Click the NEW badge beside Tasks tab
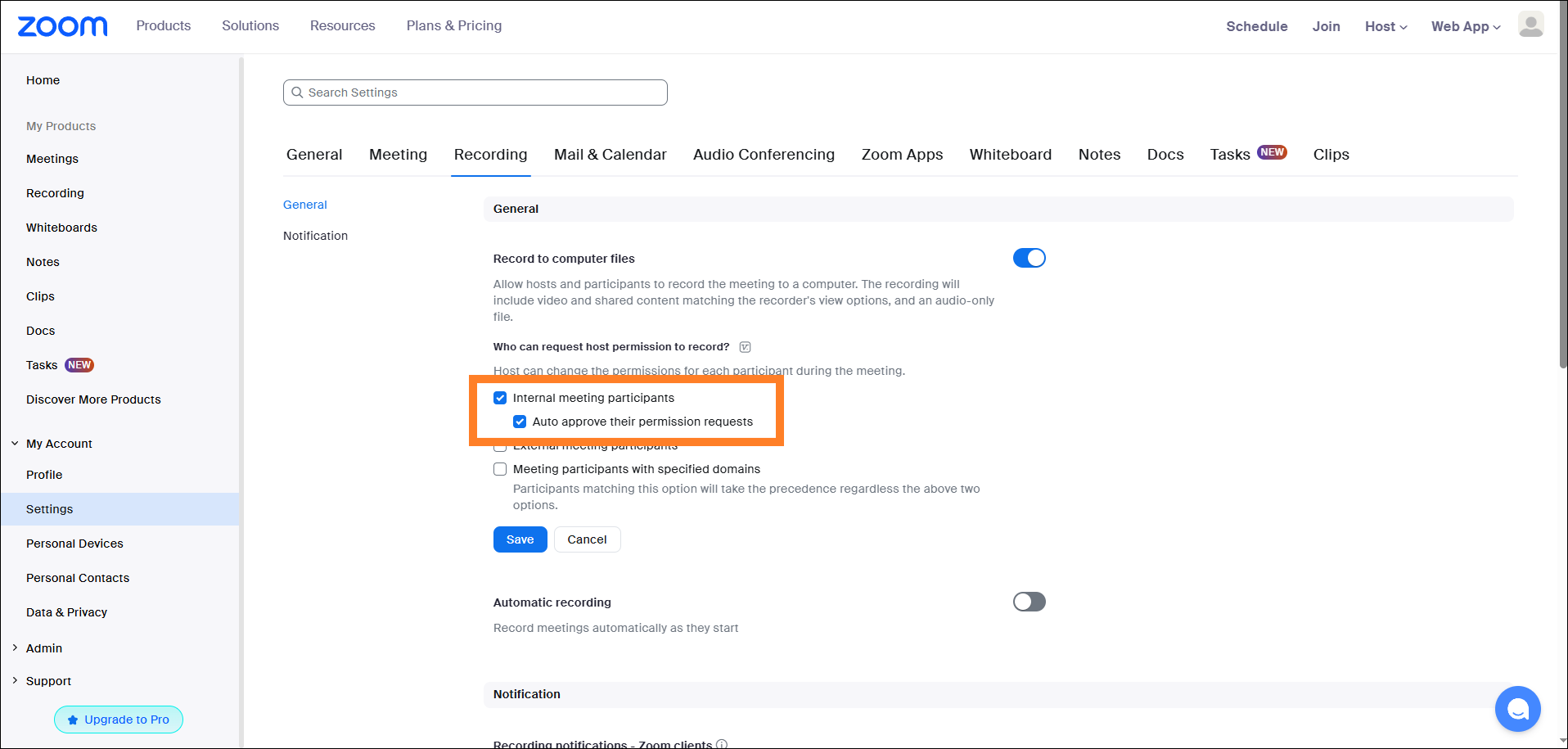Screen dimensions: 1568x749 click(x=1272, y=152)
